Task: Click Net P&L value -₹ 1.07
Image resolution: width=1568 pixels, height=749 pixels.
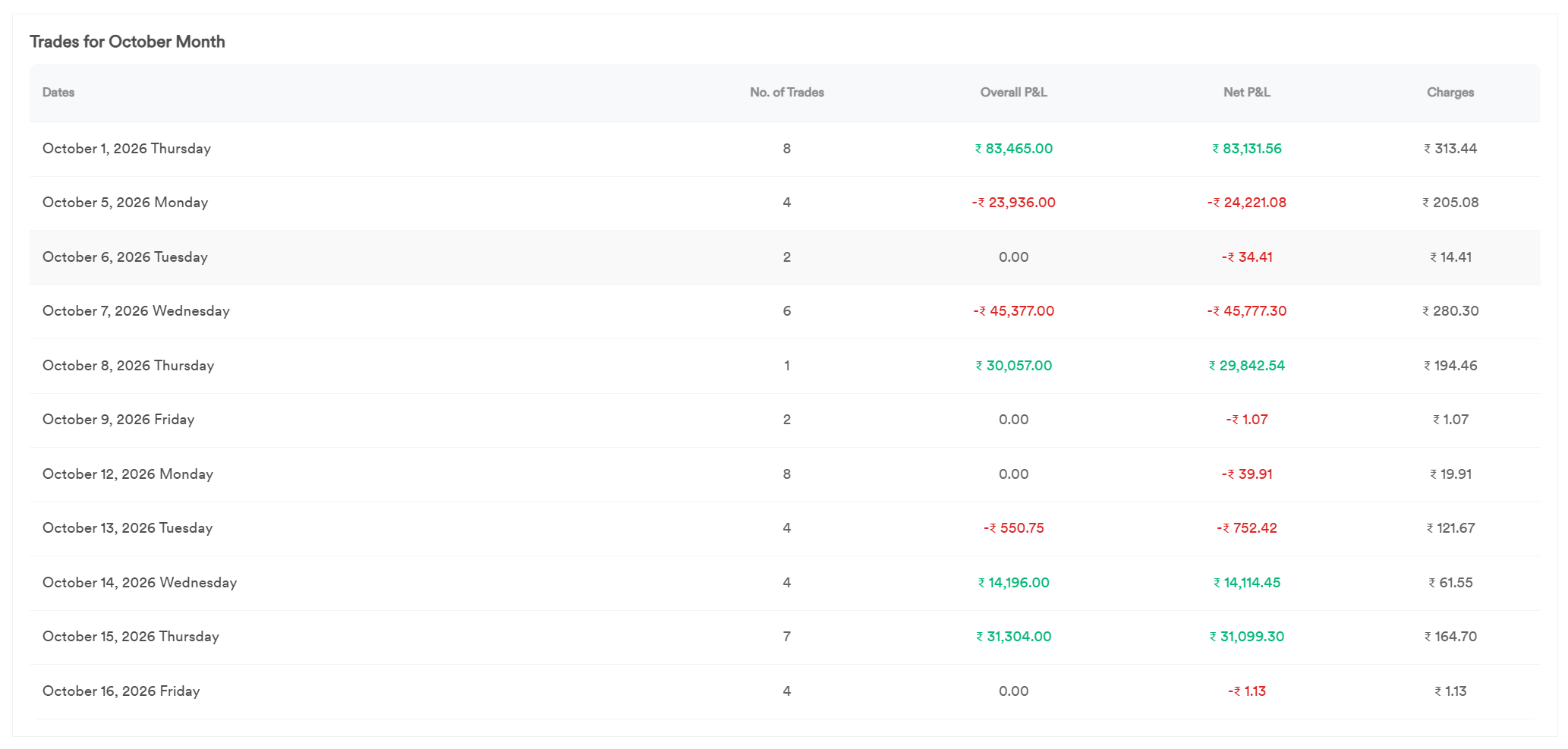Action: (x=1247, y=420)
